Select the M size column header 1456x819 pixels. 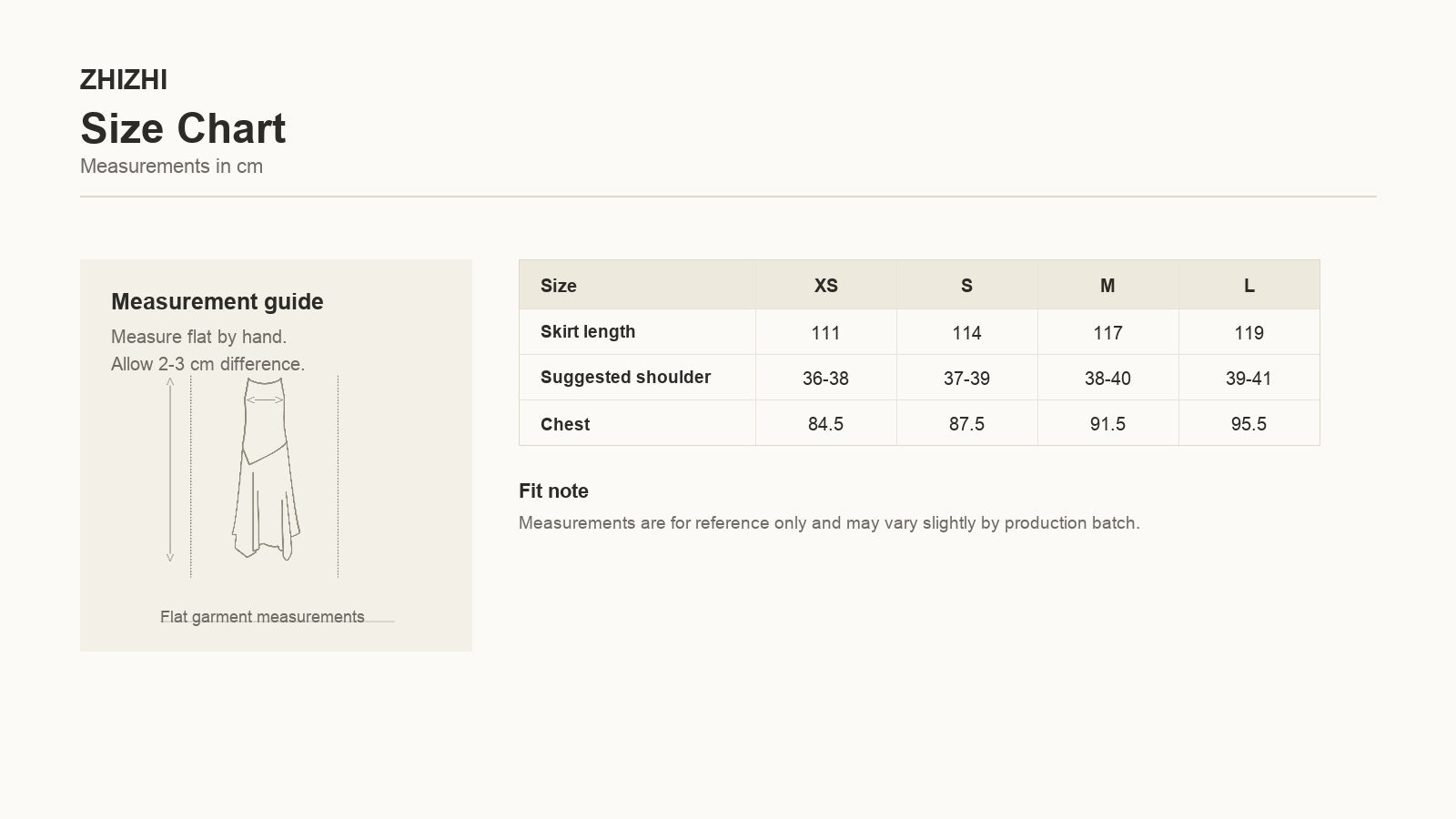coord(1107,286)
